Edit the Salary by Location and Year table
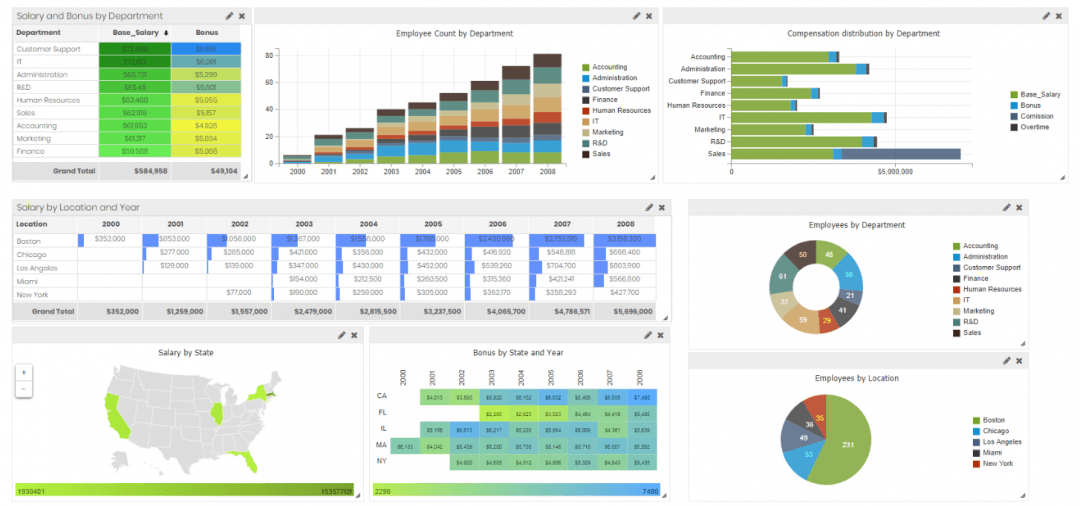 649,207
